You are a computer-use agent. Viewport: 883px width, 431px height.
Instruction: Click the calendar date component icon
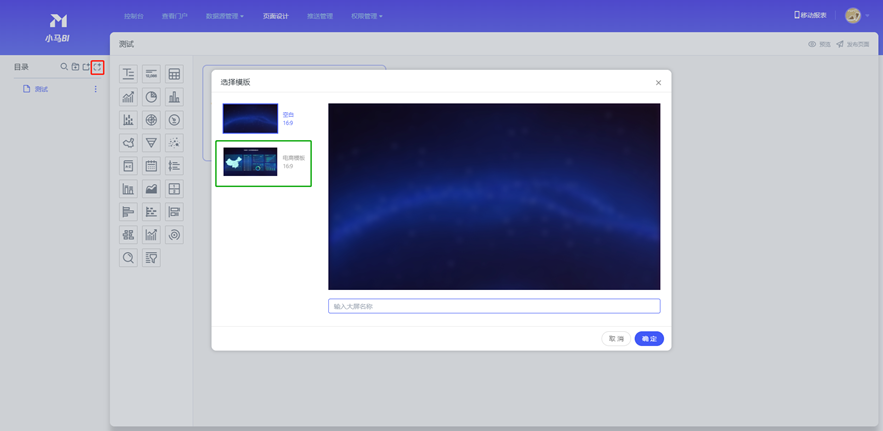click(x=151, y=166)
